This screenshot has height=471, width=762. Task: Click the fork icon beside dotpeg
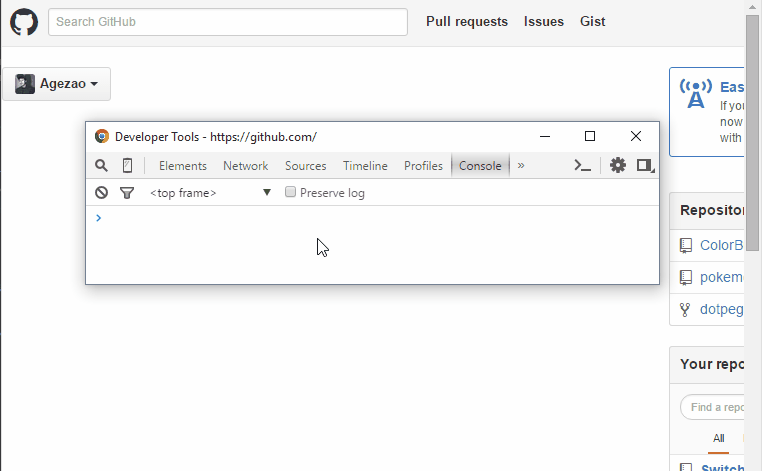pyautogui.click(x=685, y=310)
